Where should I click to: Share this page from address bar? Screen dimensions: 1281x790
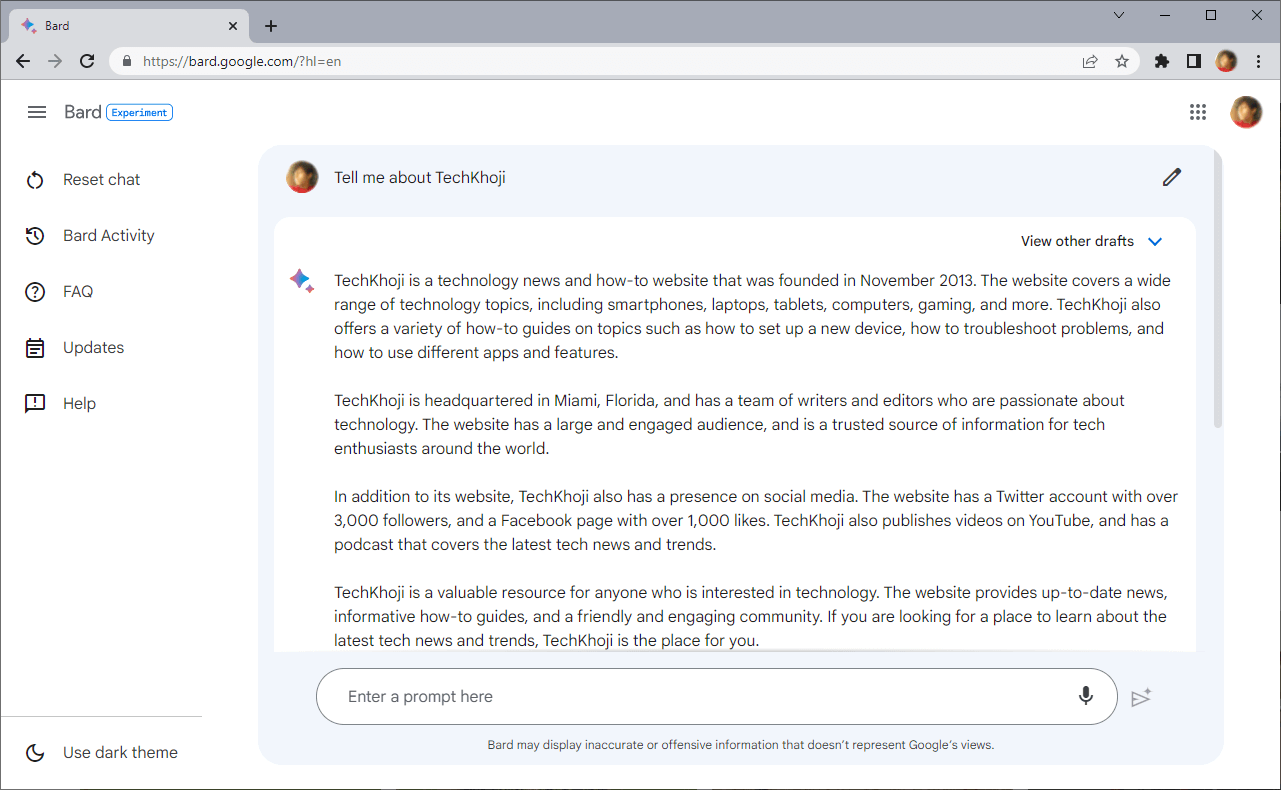pyautogui.click(x=1090, y=61)
